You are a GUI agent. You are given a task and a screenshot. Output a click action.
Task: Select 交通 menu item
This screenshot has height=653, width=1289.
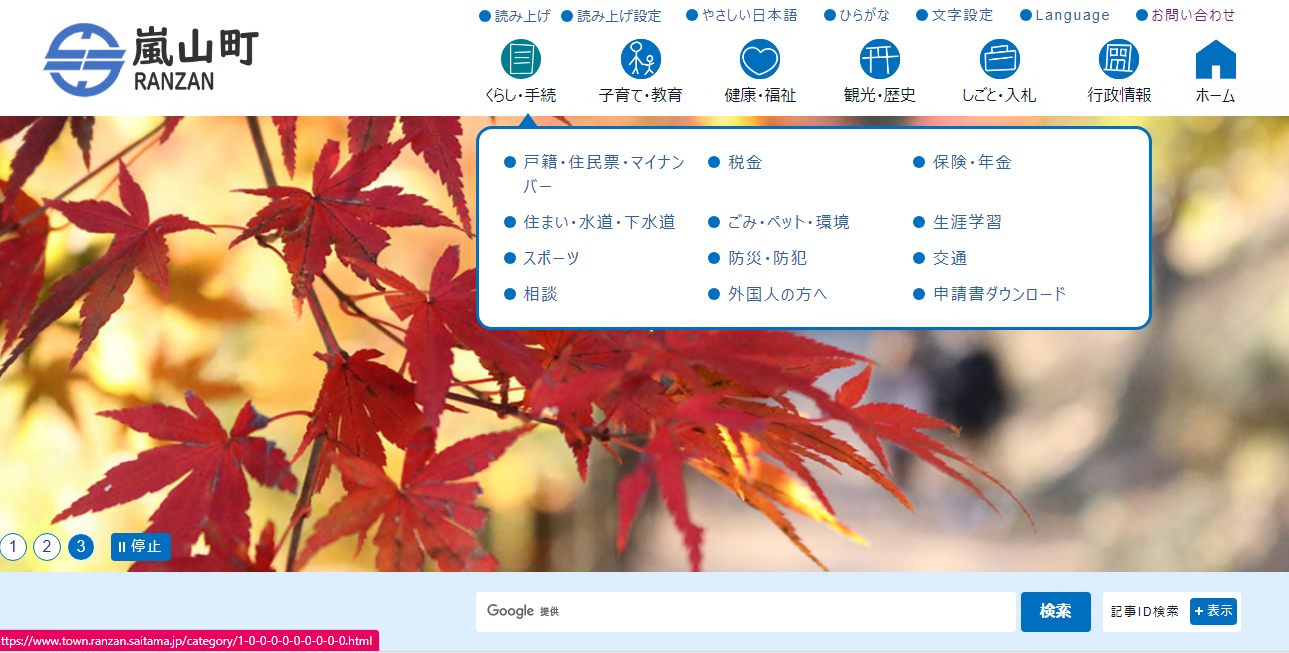[950, 258]
